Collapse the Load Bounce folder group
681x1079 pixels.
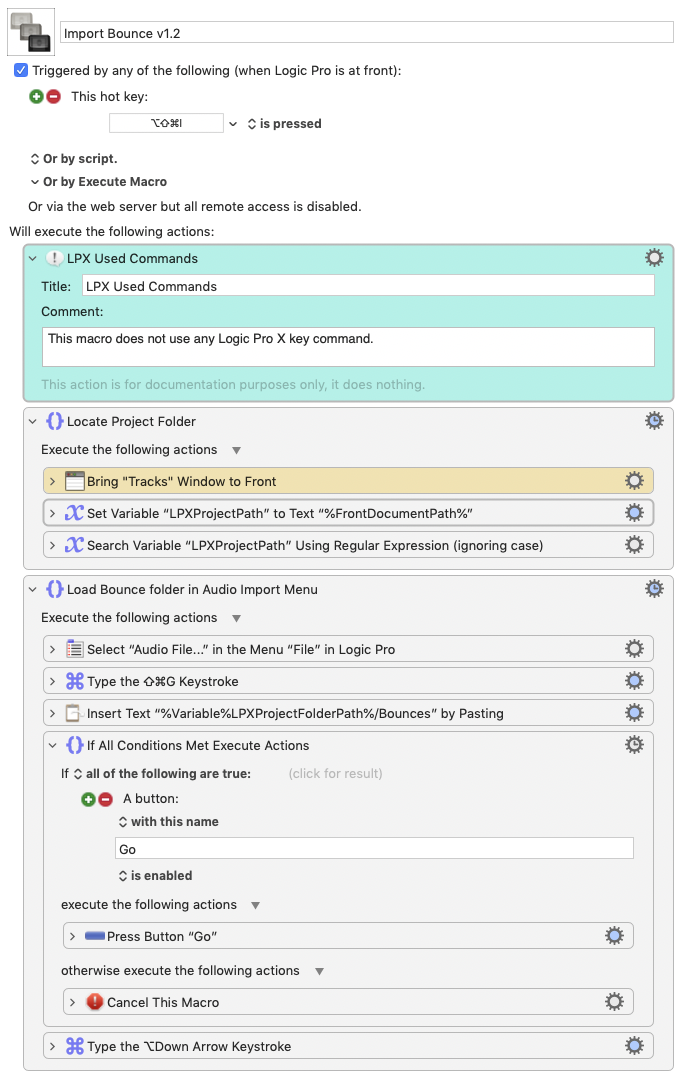(32, 590)
